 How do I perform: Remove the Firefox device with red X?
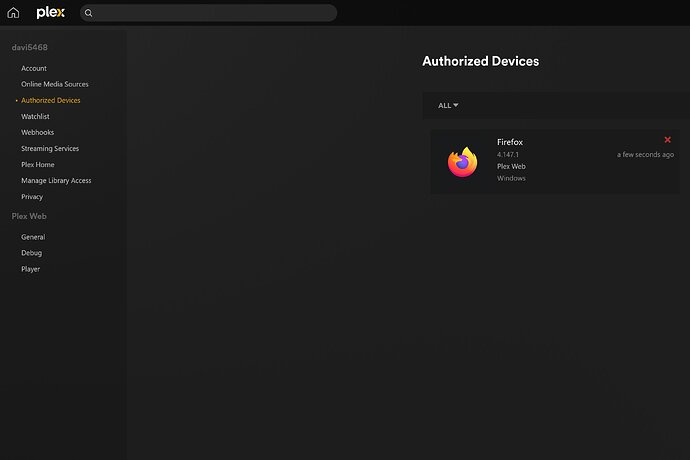[x=668, y=140]
